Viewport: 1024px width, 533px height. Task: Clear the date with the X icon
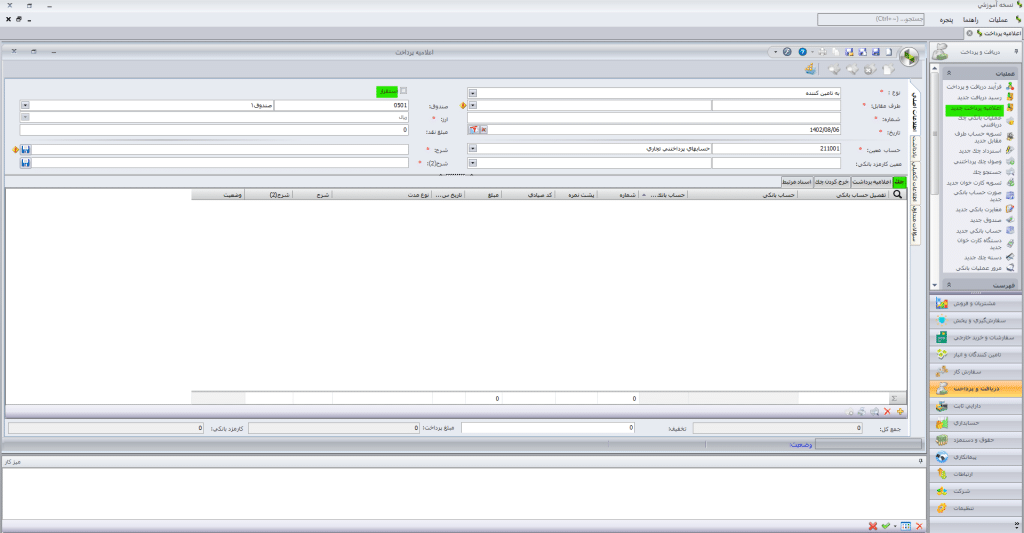(x=483, y=129)
